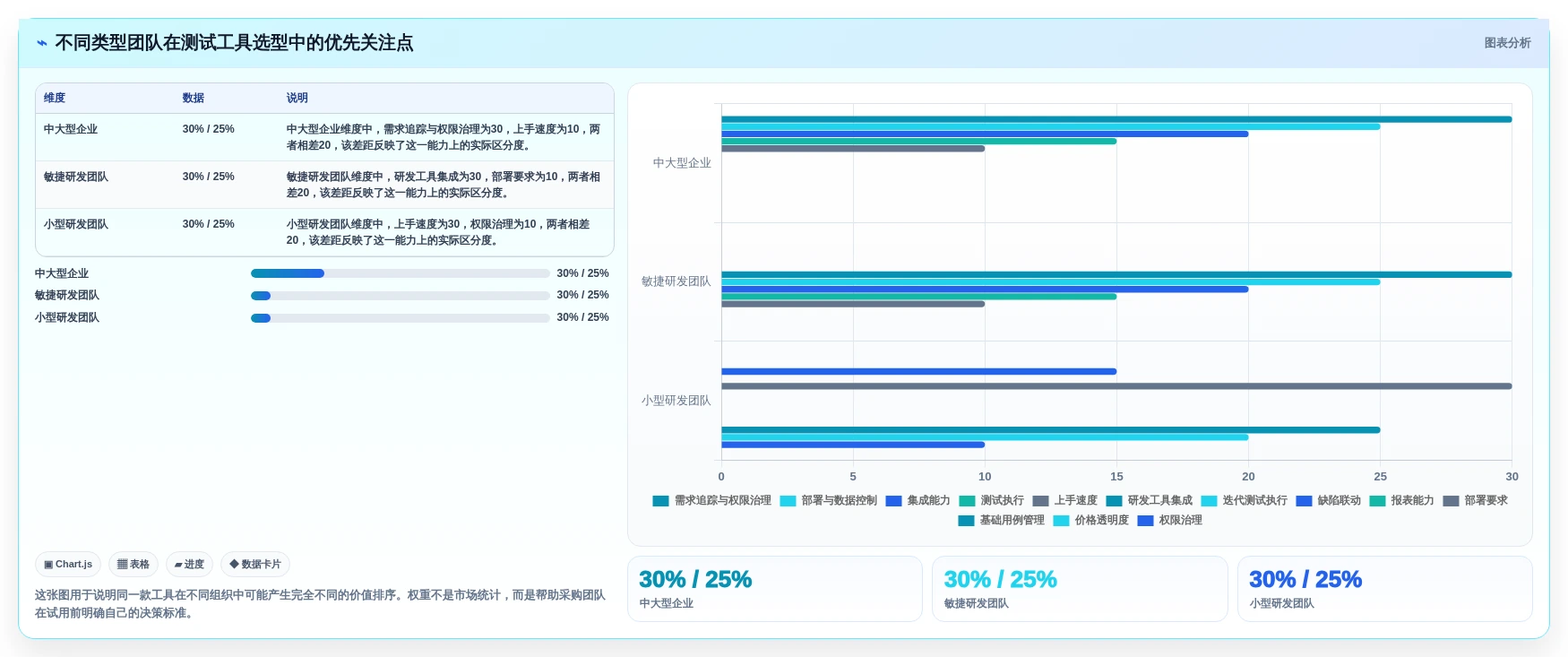Select the 说明 column header

click(297, 98)
